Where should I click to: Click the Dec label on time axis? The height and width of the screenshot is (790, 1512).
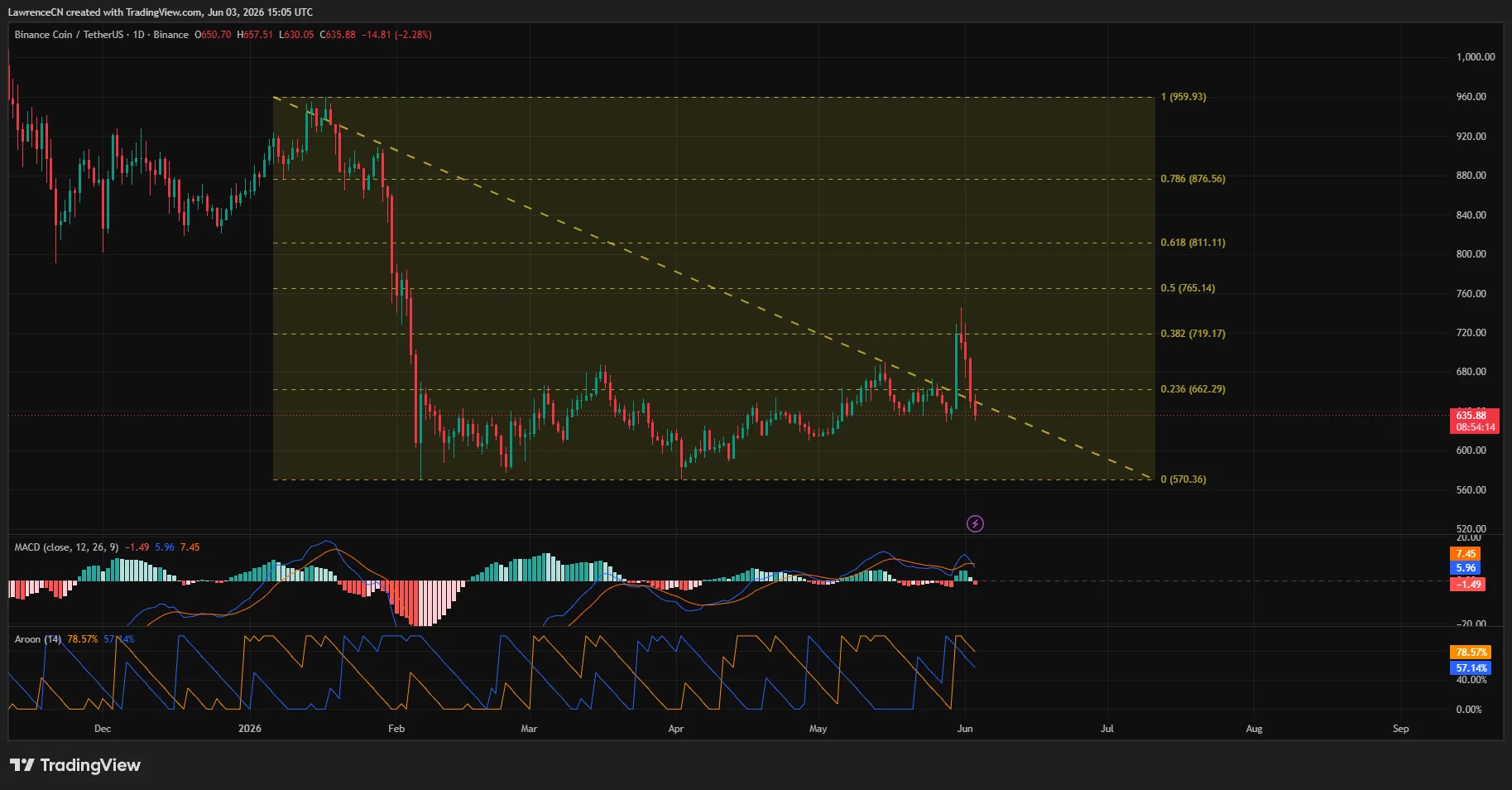point(103,729)
